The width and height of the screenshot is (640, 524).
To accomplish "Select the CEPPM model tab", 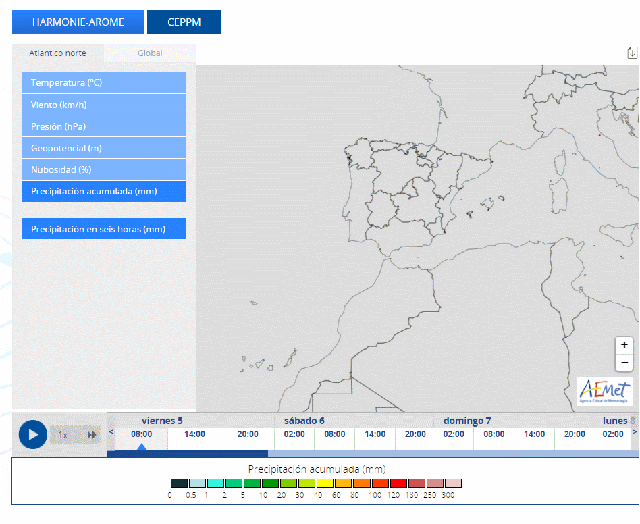I will (x=184, y=22).
